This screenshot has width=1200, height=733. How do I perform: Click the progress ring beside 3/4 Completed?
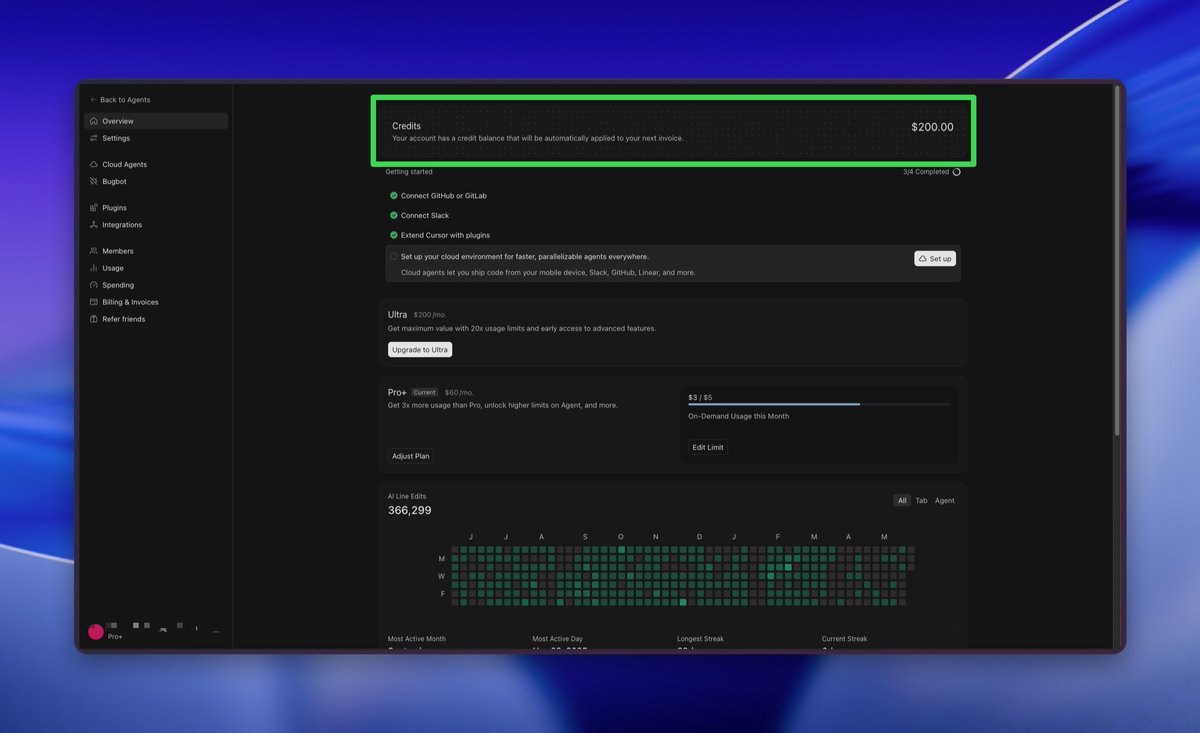[x=957, y=172]
